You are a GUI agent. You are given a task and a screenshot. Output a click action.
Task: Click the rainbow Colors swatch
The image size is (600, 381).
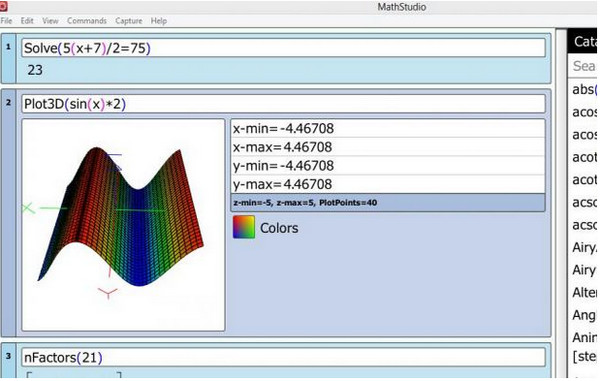pyautogui.click(x=244, y=227)
